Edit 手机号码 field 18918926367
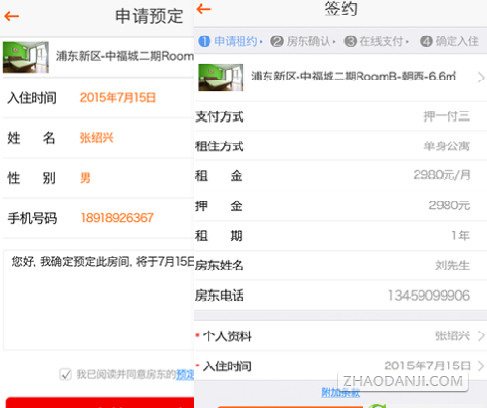 click(x=117, y=218)
